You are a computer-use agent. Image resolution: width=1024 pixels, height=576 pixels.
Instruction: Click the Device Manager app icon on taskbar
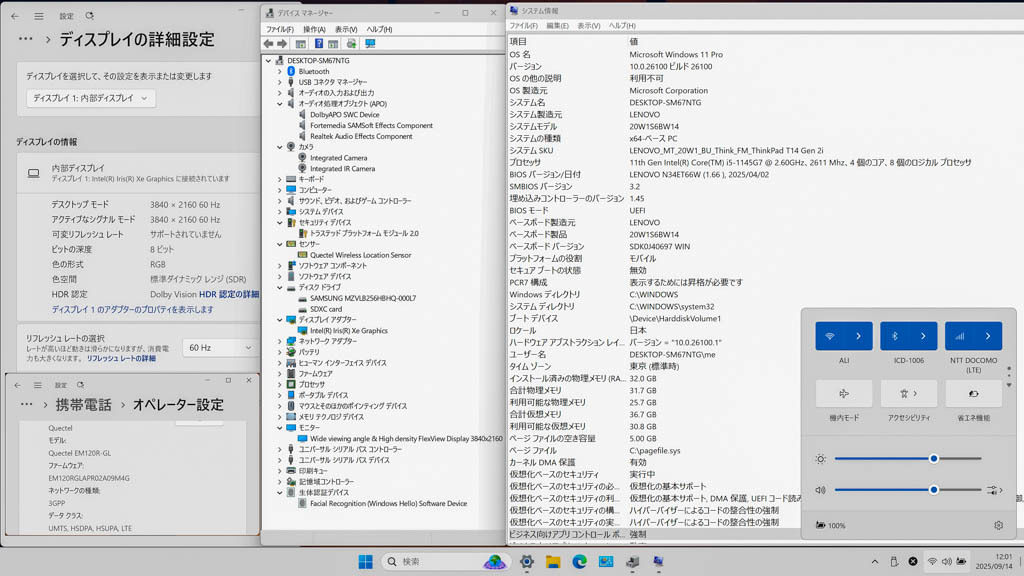point(632,562)
